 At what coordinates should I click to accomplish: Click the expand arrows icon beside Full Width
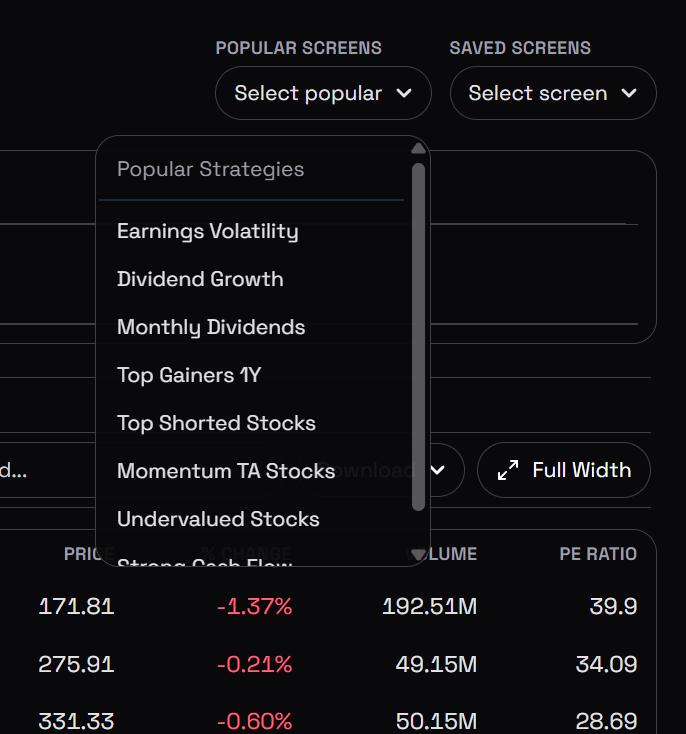coord(508,470)
